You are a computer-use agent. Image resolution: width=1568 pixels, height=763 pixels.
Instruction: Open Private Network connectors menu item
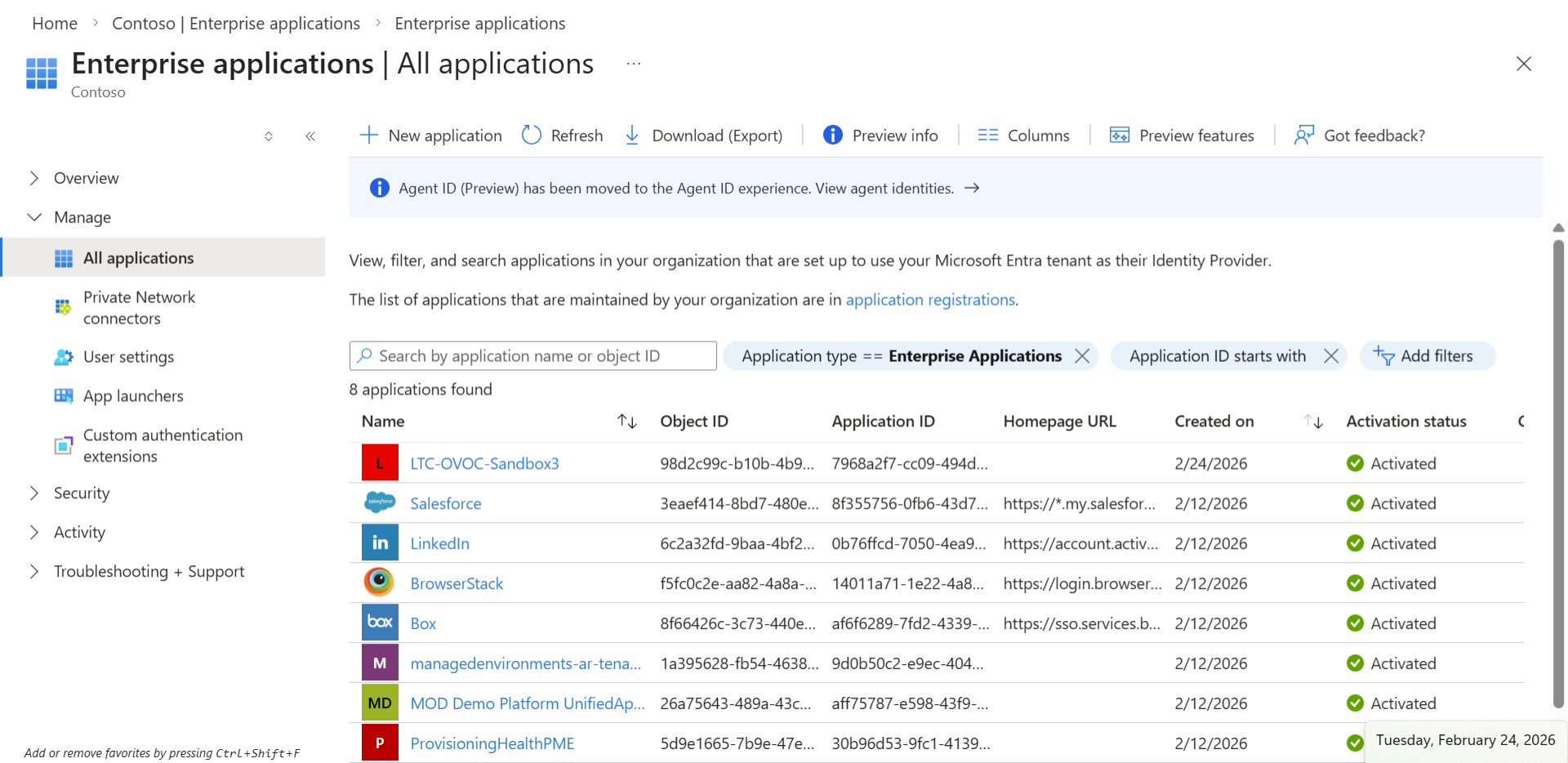coord(139,308)
